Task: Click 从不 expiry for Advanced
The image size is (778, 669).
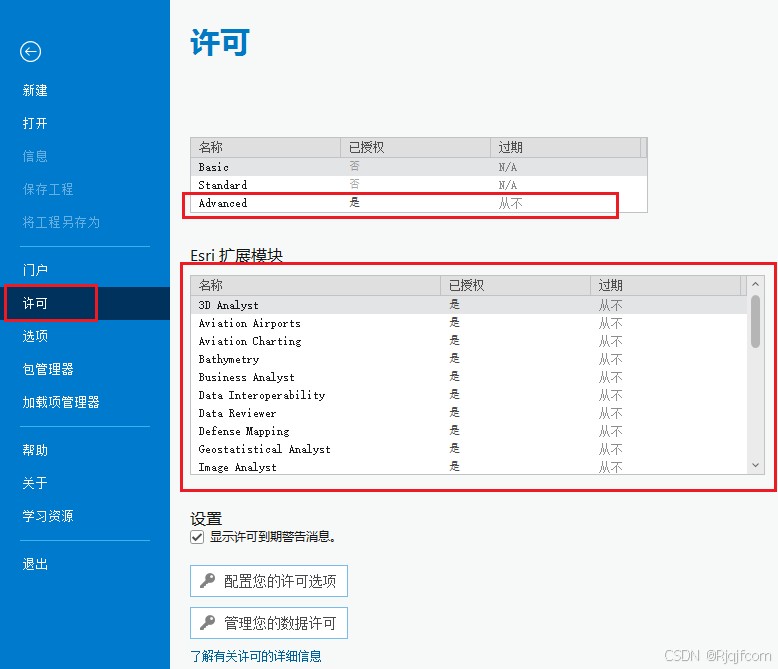Action: coord(511,203)
